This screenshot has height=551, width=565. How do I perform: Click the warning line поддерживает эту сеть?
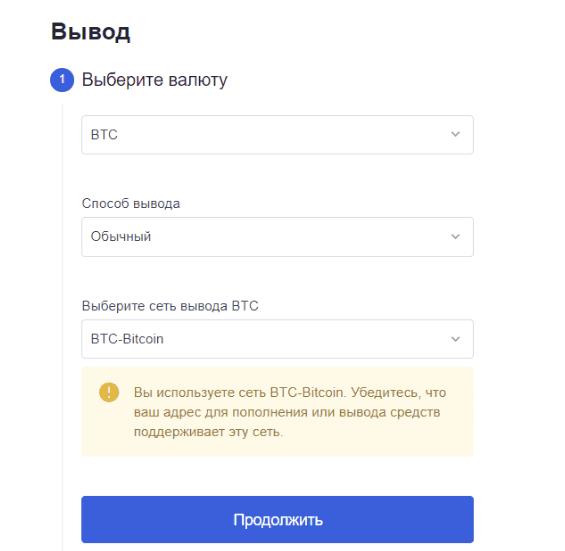[x=208, y=432]
